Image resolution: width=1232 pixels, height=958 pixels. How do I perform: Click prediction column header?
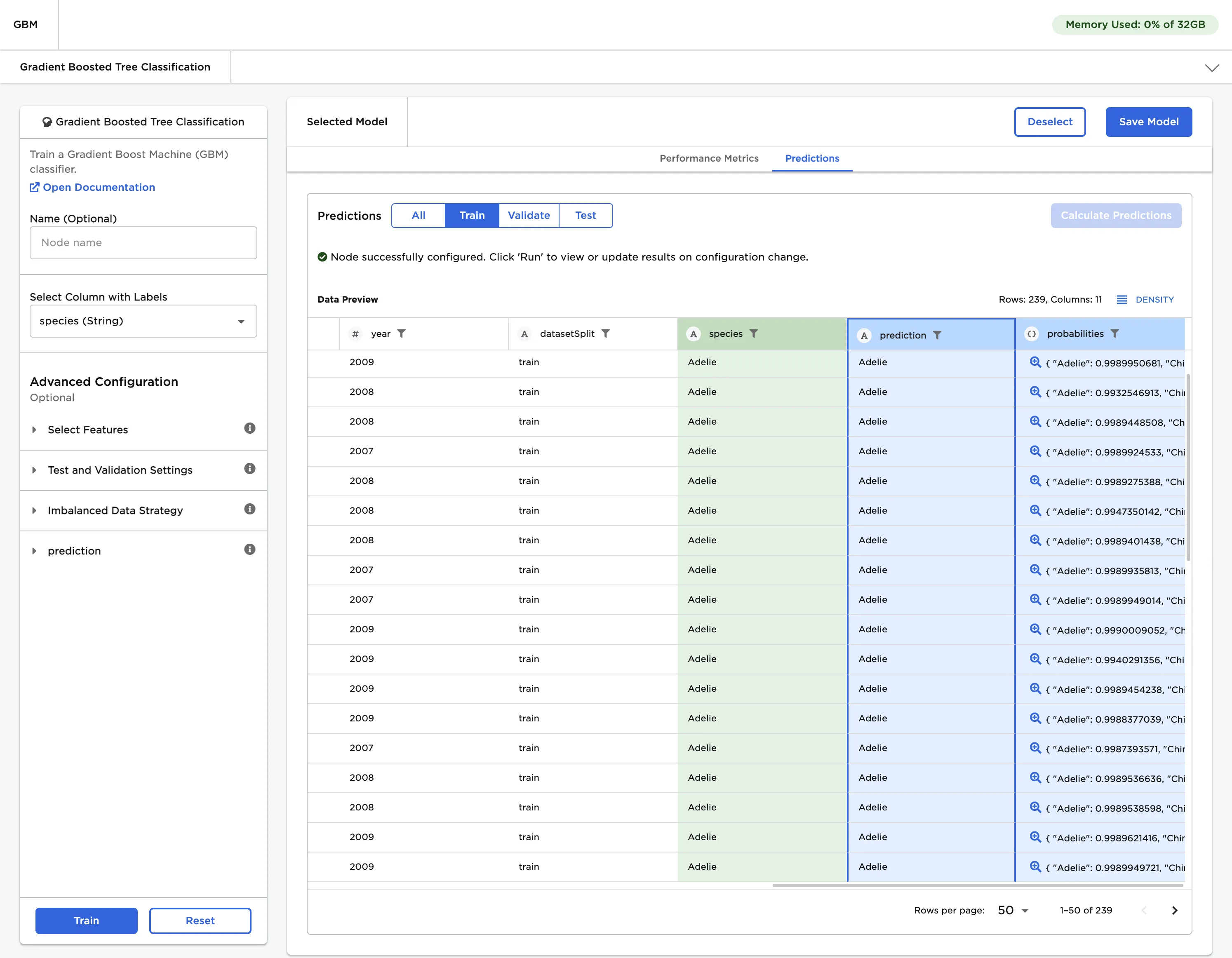[931, 335]
